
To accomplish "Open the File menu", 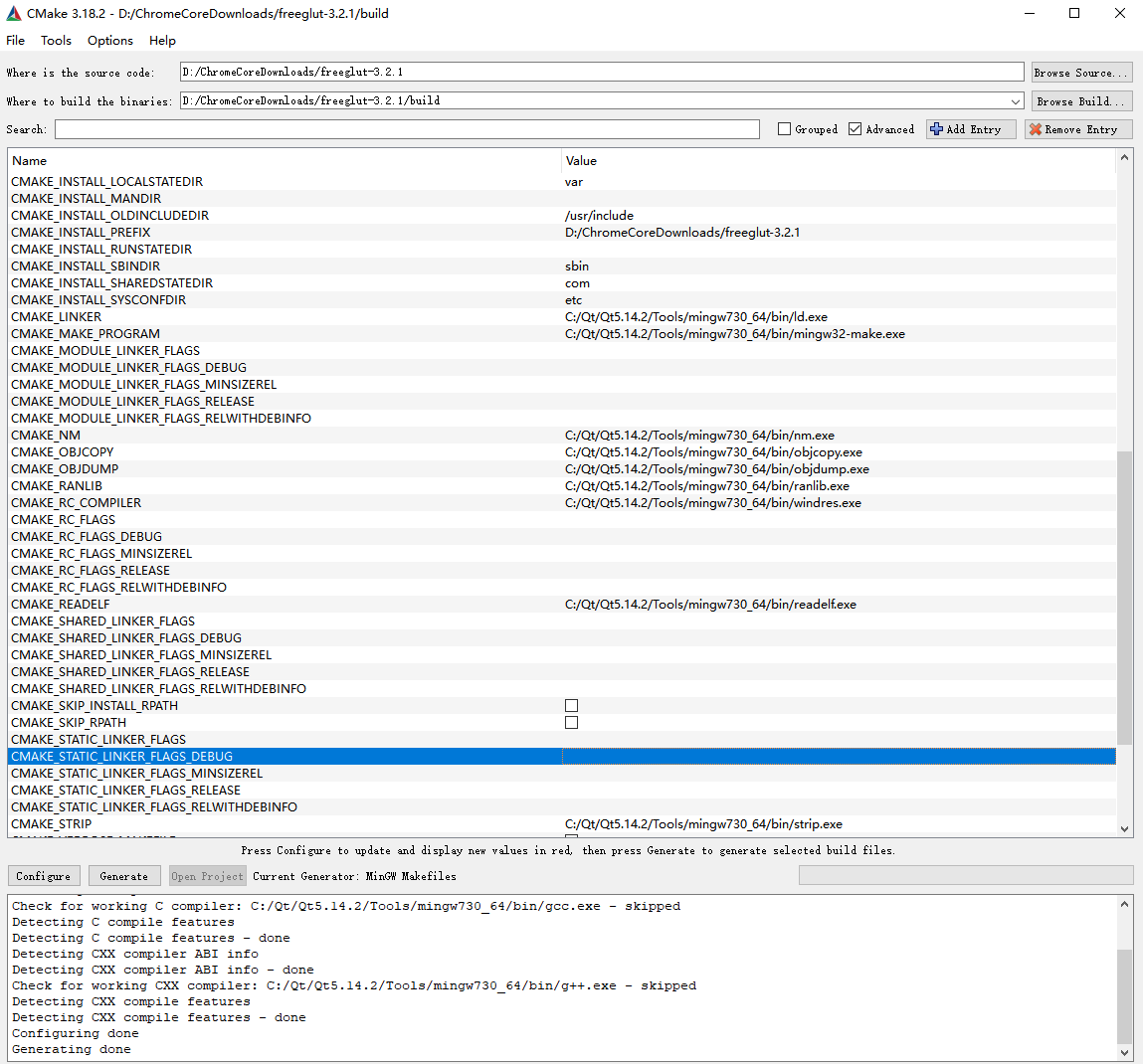I will click(15, 40).
